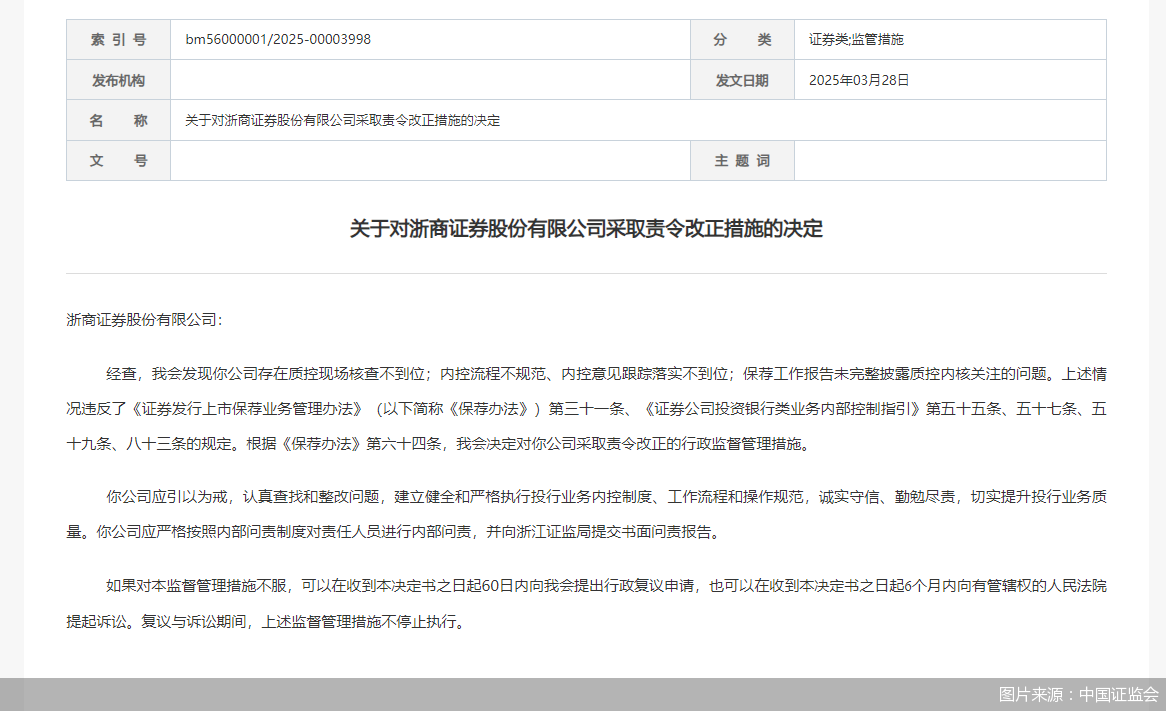Viewport: 1166px width, 711px height.
Task: Click the paragraph line starting 你公司应引以为戒
Action: [606, 497]
